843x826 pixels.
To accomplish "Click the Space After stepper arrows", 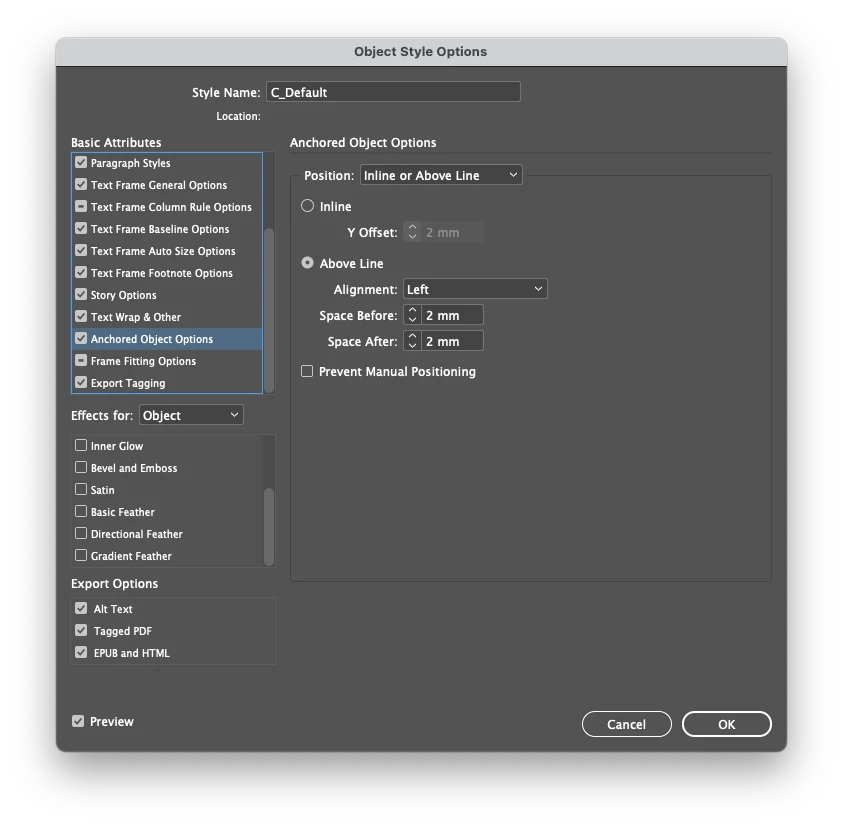I will pyautogui.click(x=412, y=341).
